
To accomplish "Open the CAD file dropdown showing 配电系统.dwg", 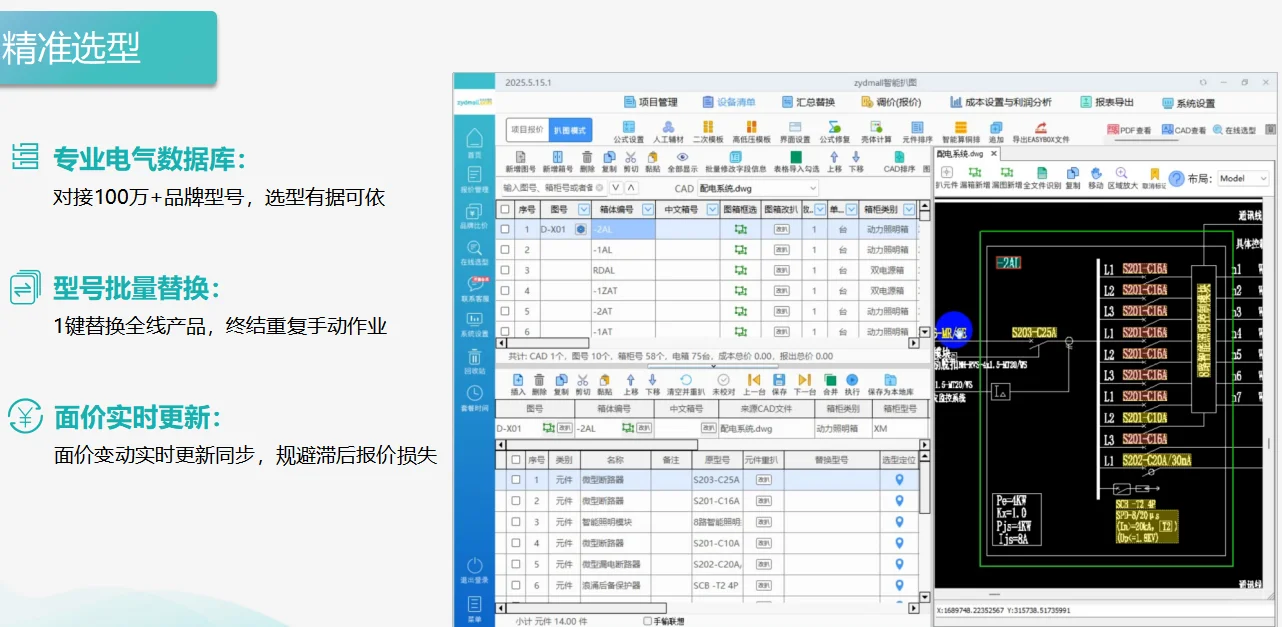I will (757, 187).
